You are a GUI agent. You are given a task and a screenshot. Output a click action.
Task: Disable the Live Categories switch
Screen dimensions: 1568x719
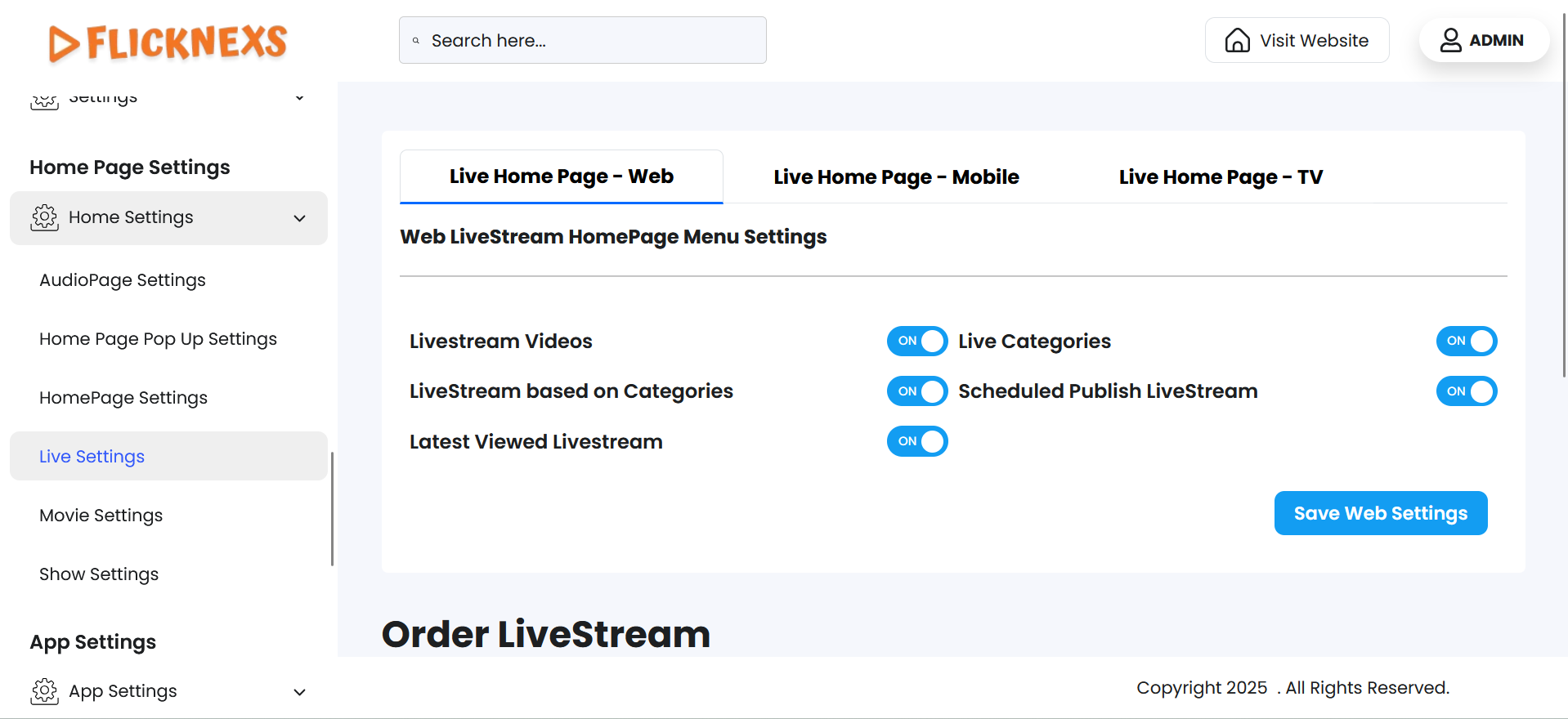point(1466,342)
